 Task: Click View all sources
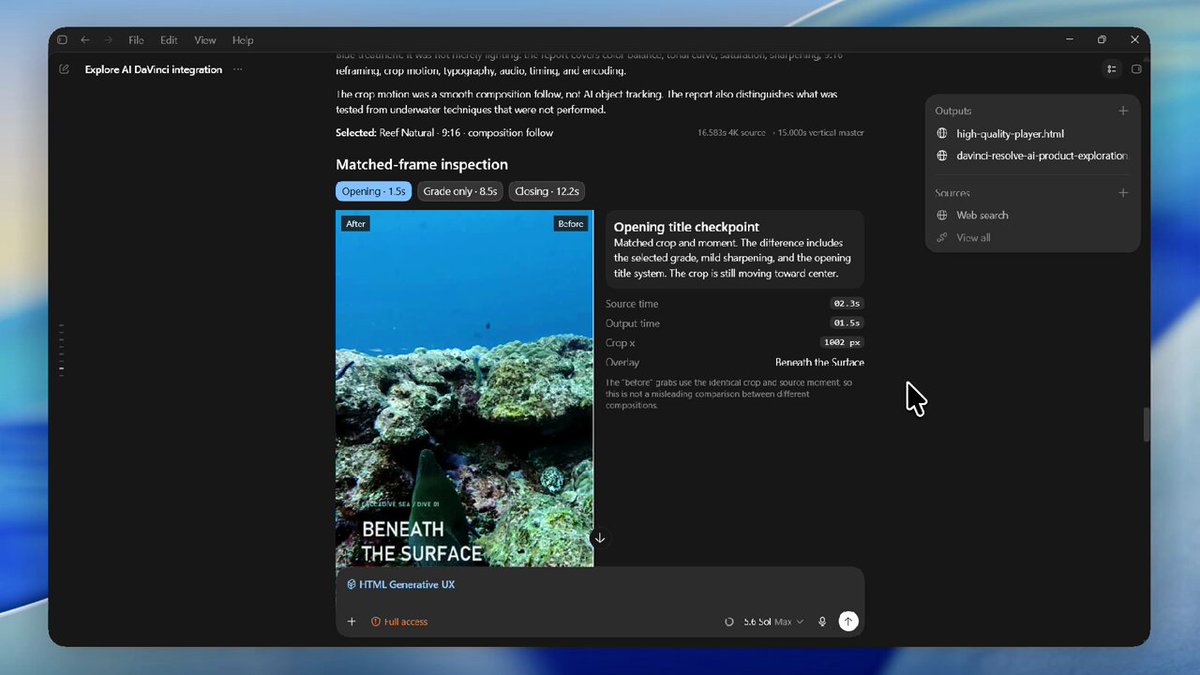pos(973,238)
